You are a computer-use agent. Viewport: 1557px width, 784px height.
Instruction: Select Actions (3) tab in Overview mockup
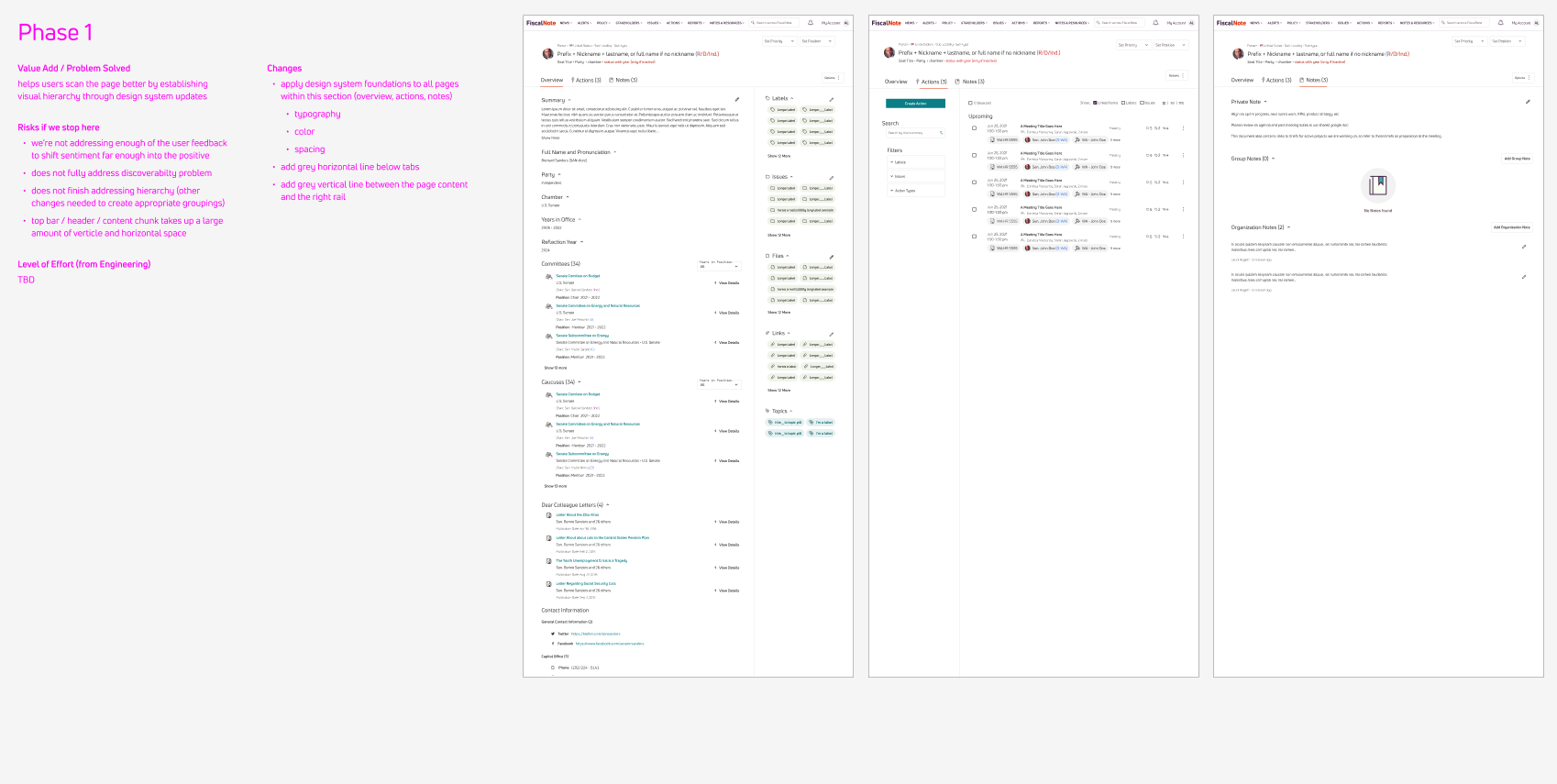coord(586,81)
